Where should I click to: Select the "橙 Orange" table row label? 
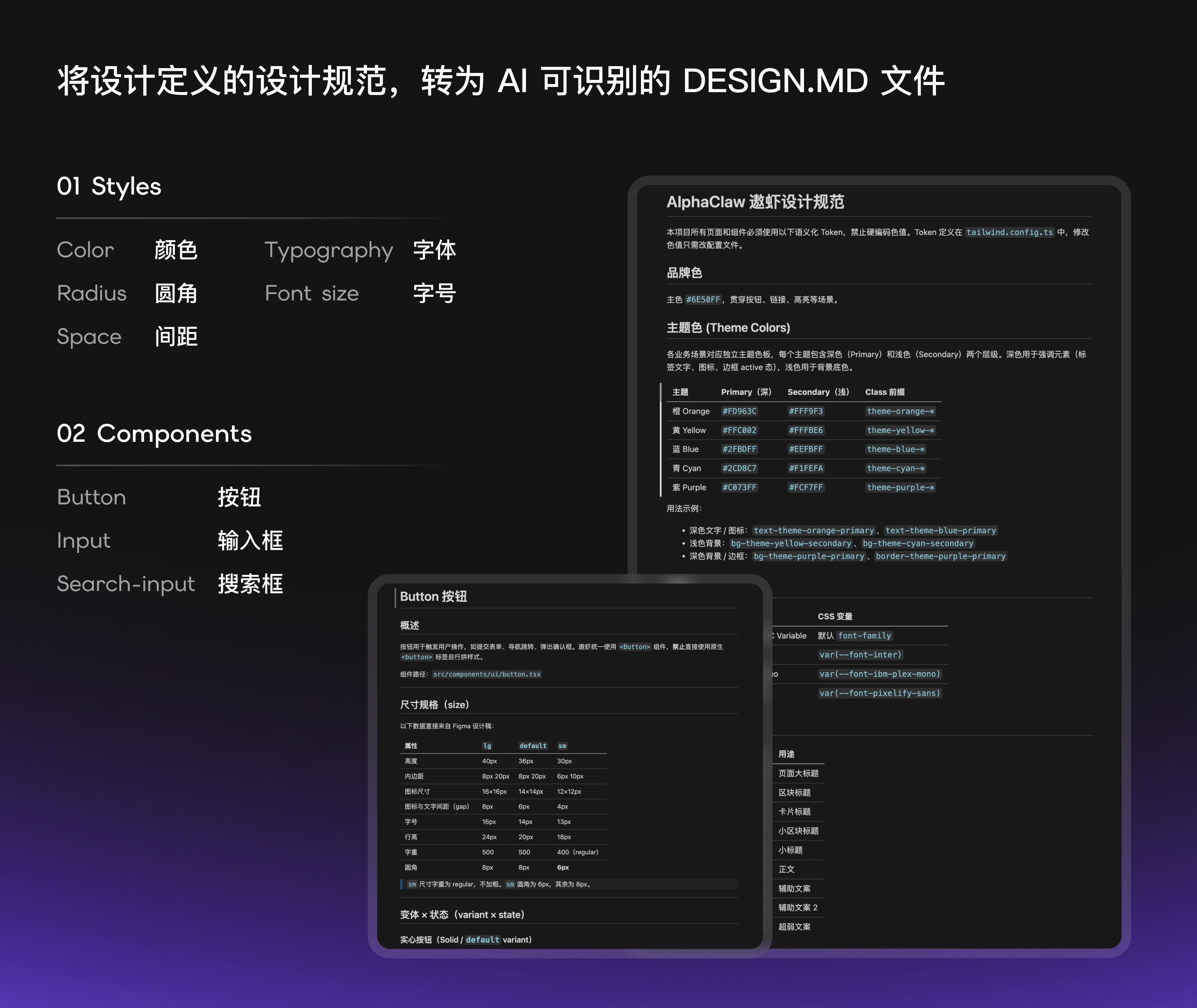[x=691, y=411]
